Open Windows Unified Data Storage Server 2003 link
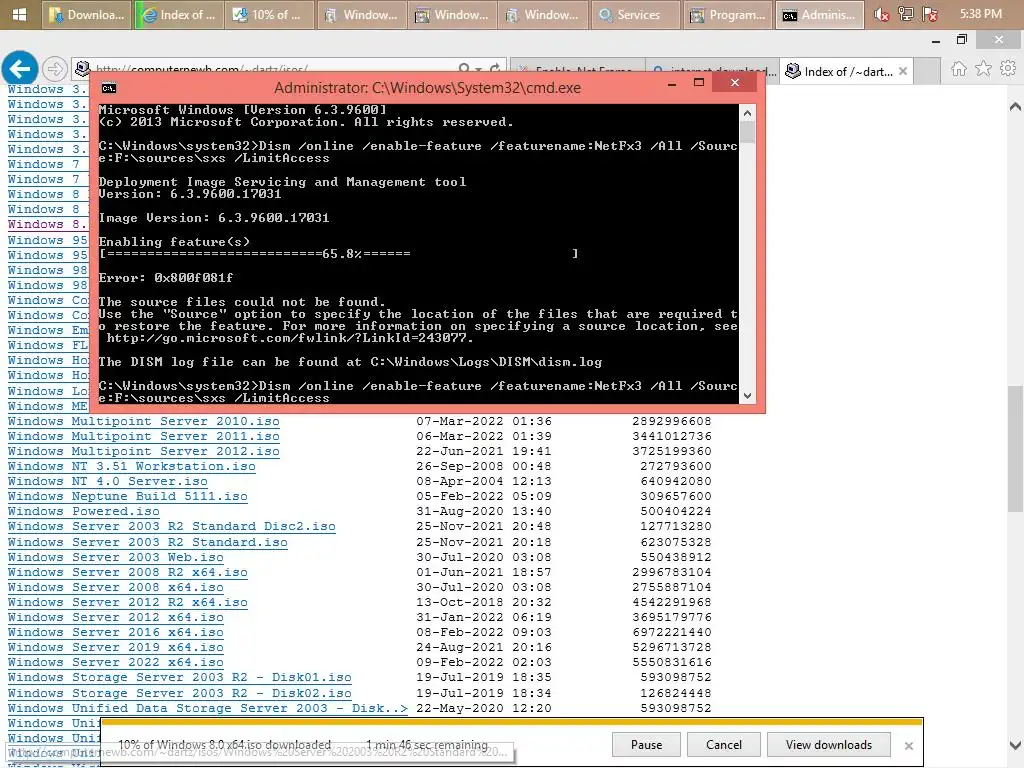Screen dimensions: 1024x768 pos(208,708)
